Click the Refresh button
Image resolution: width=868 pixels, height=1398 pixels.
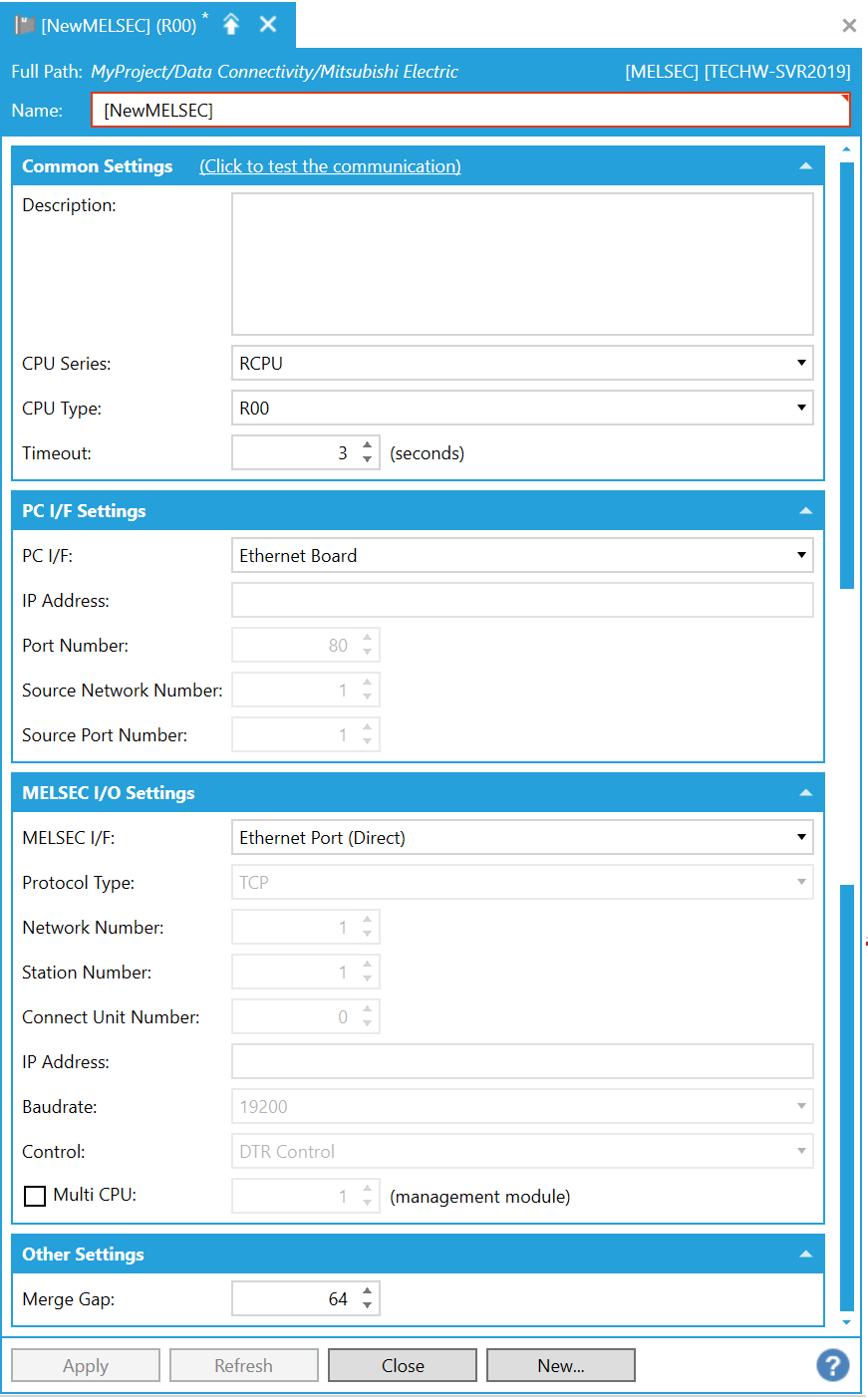click(244, 1365)
